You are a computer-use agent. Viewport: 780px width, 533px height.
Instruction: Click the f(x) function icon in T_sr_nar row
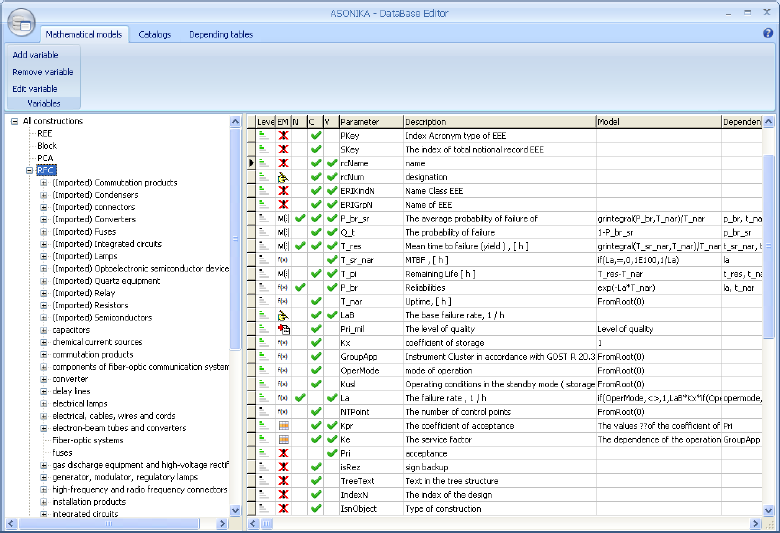(x=283, y=259)
